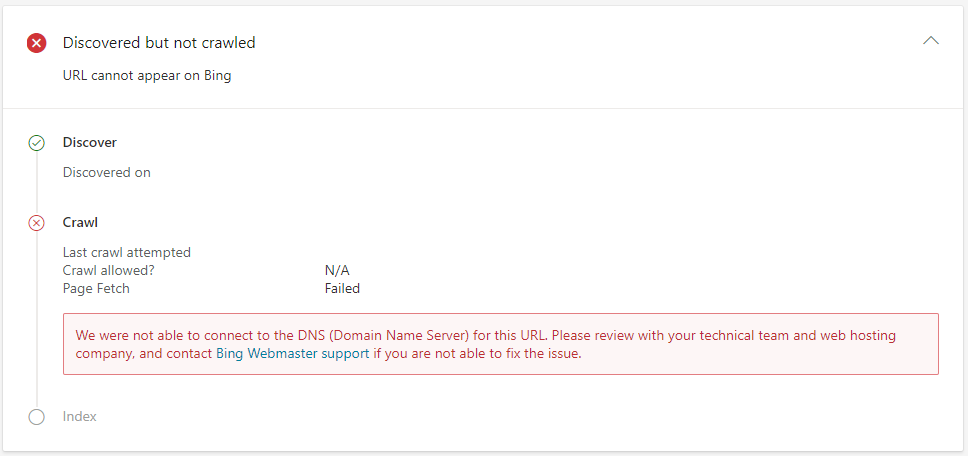968x456 pixels.
Task: Click the green Discover checkmark icon
Action: (36, 143)
